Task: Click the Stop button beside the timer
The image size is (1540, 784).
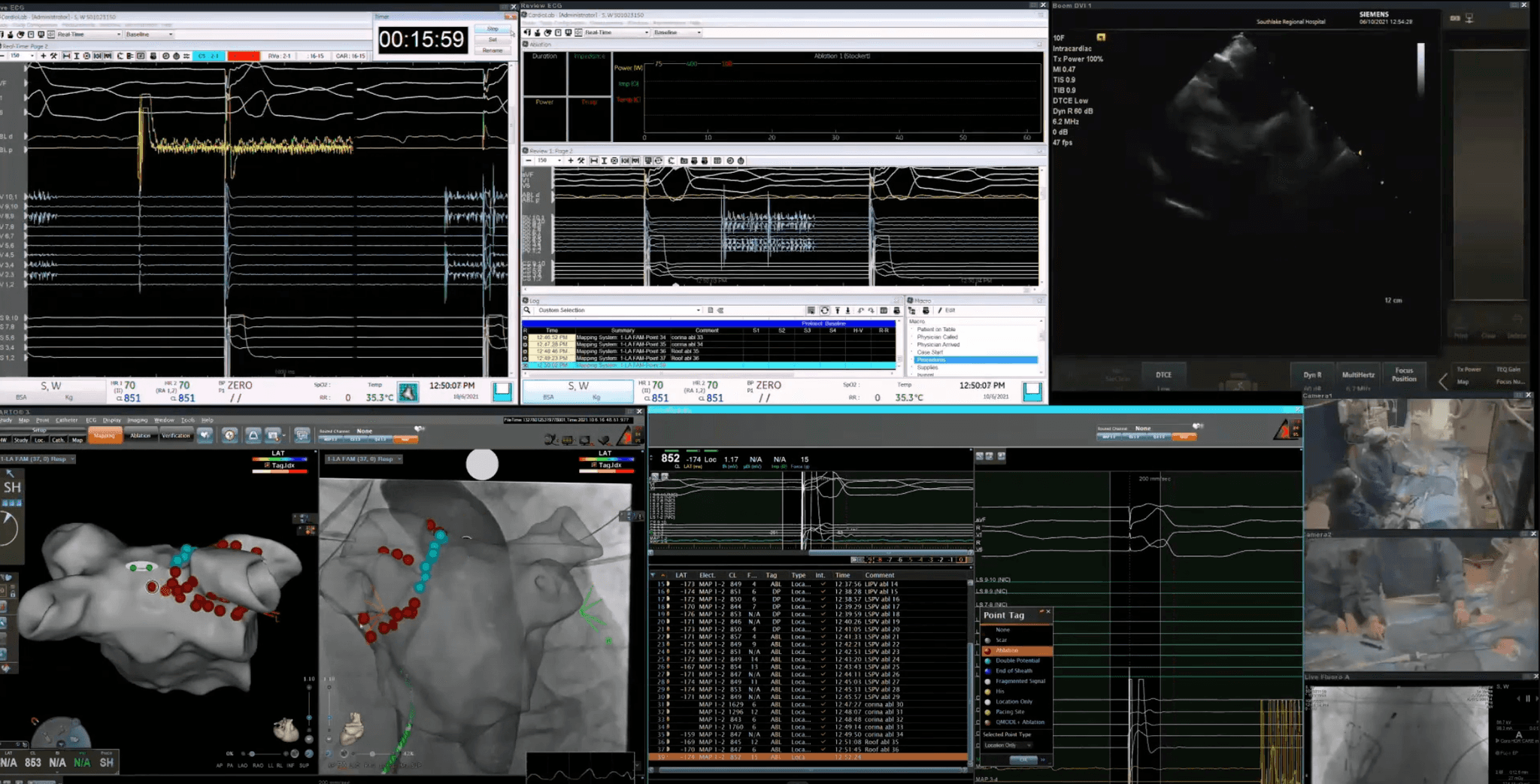Action: (493, 29)
